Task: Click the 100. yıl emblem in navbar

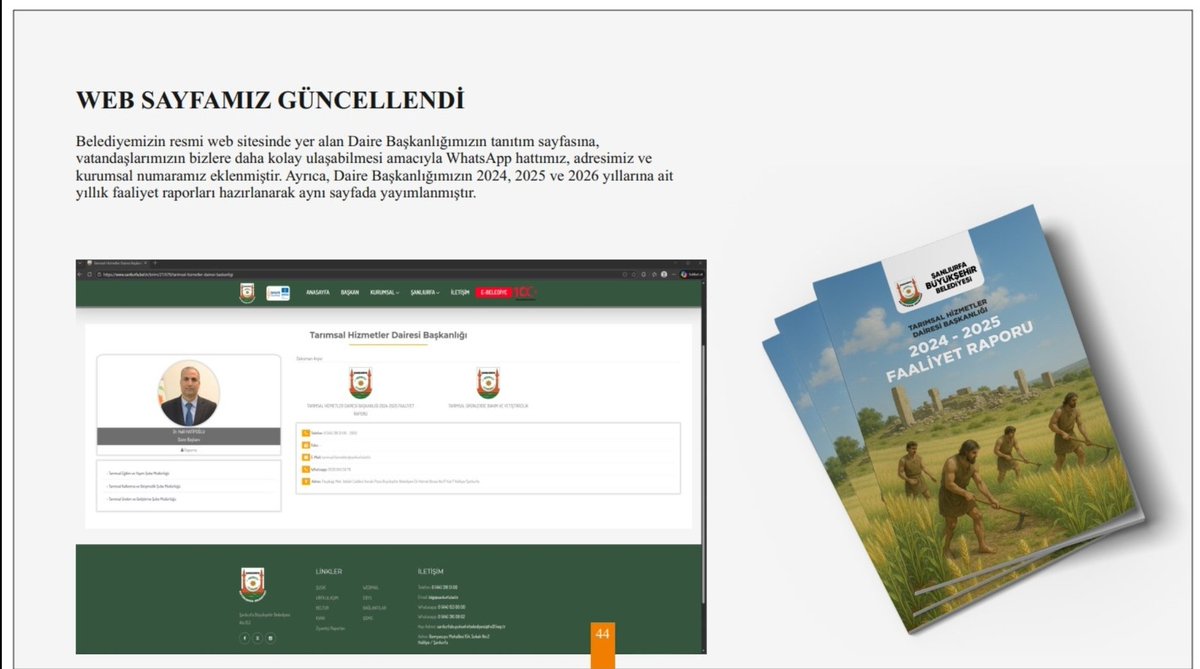Action: (525, 293)
